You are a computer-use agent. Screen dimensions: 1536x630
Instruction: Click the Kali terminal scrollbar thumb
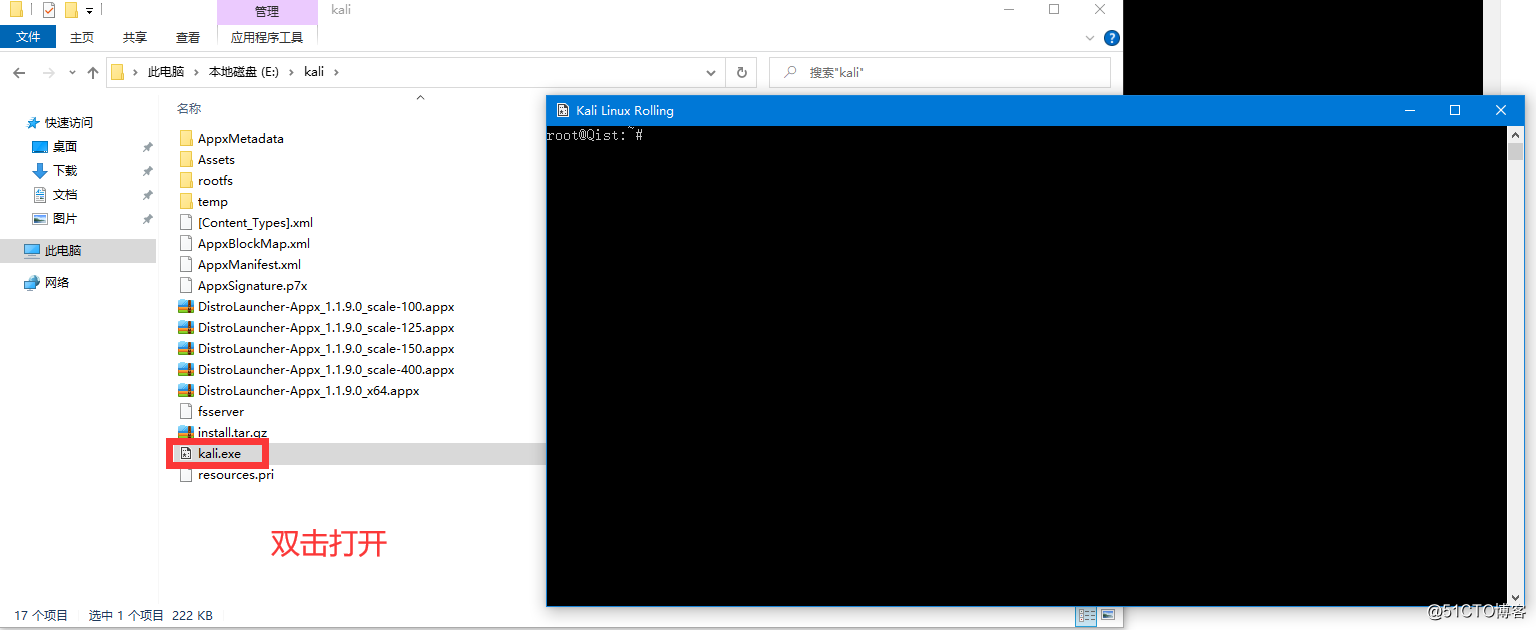tap(1515, 151)
